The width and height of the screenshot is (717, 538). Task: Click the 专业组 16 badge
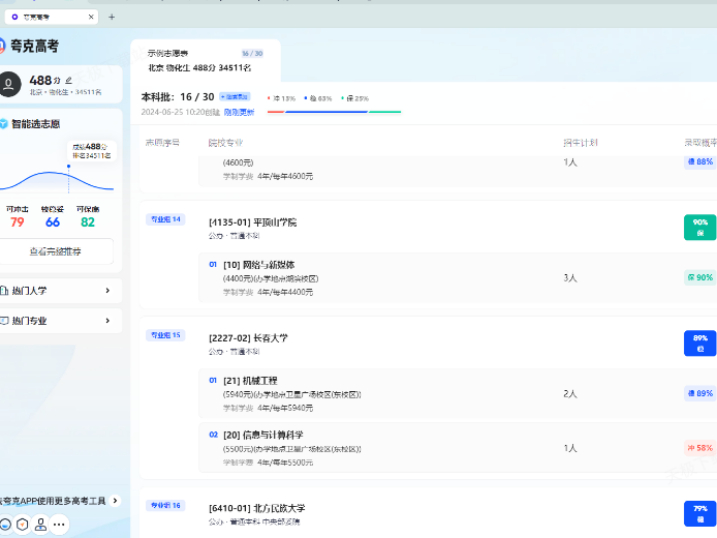166,505
